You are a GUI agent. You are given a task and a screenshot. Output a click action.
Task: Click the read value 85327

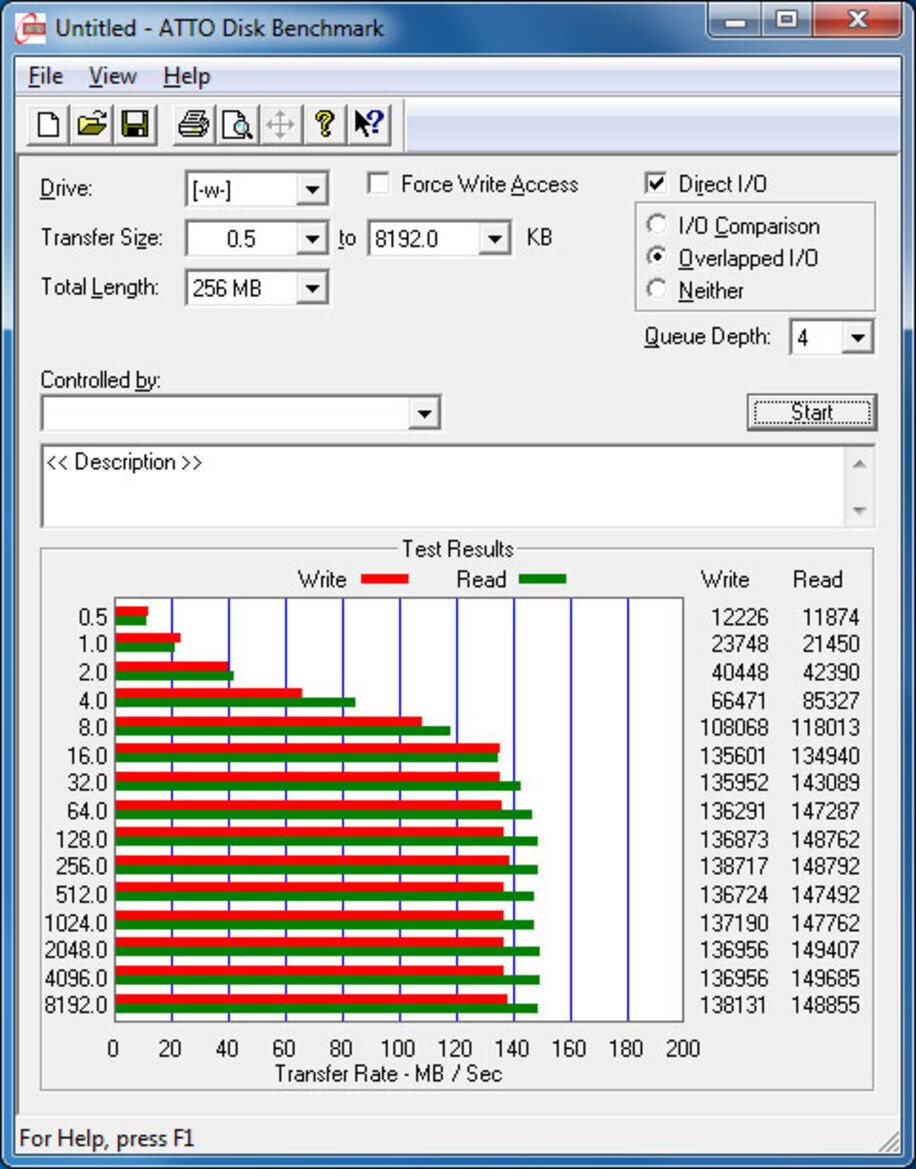[x=830, y=701]
